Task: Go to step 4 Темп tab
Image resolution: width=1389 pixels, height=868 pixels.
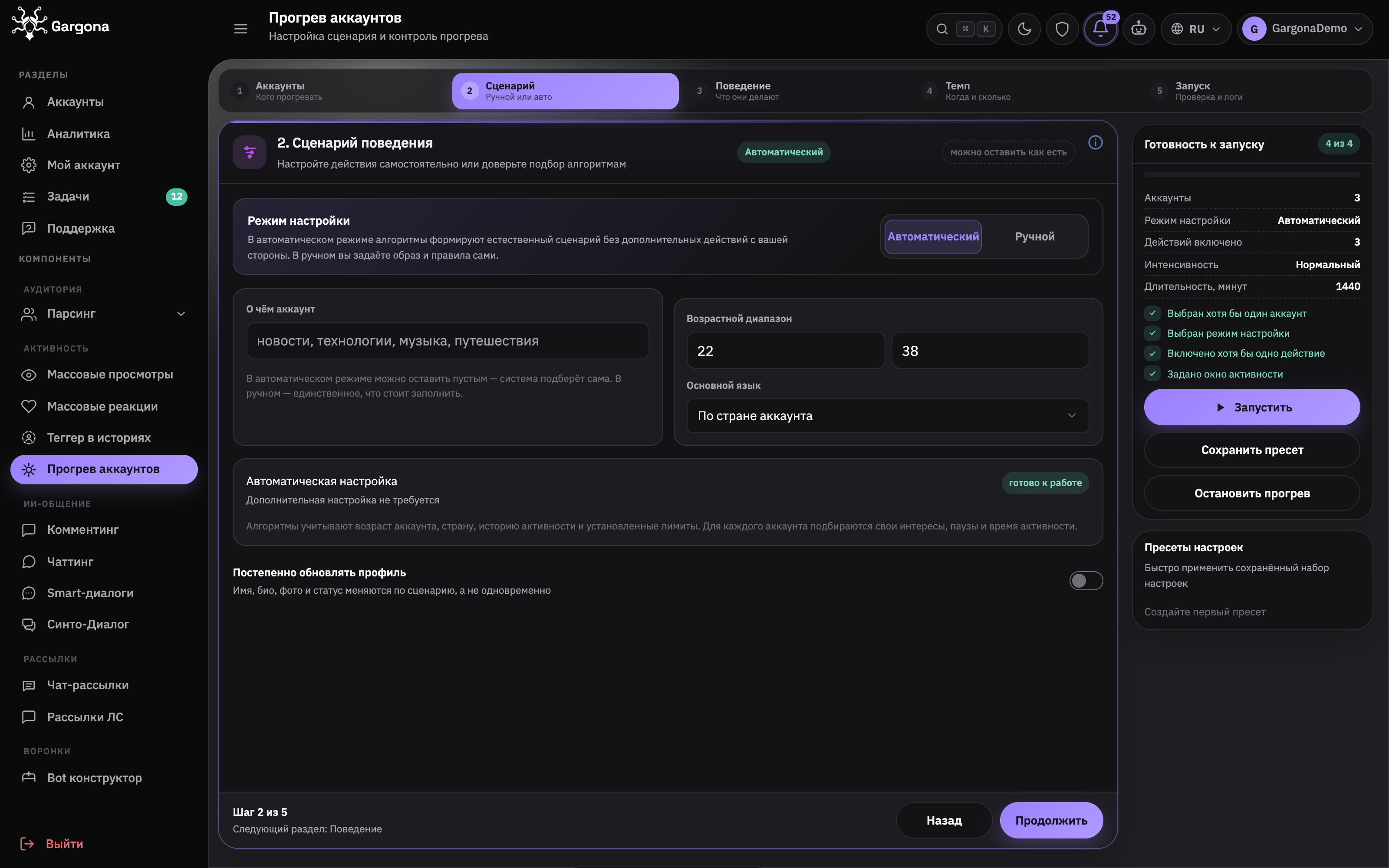Action: [x=1024, y=91]
